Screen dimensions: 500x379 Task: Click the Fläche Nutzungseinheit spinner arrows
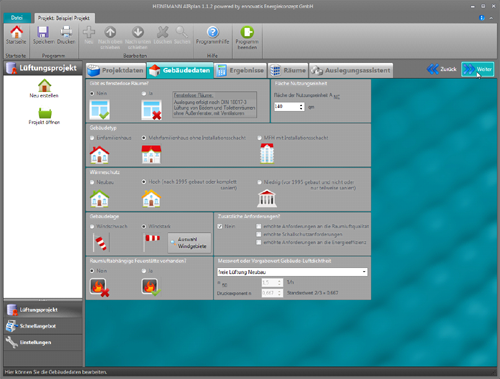coord(301,107)
